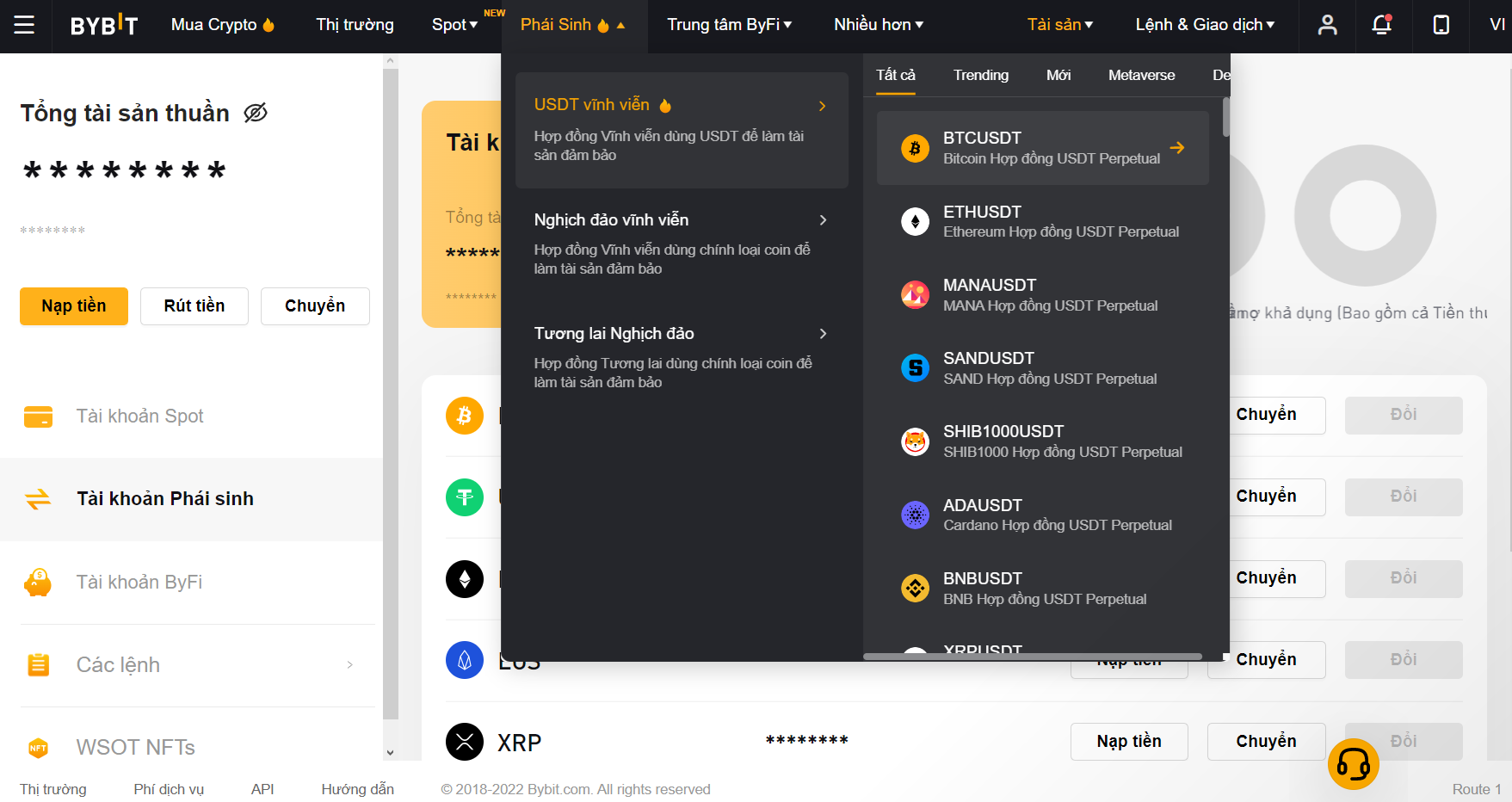1512x802 pixels.
Task: Open the Tài khoản Spot sidebar item
Action: click(x=191, y=416)
